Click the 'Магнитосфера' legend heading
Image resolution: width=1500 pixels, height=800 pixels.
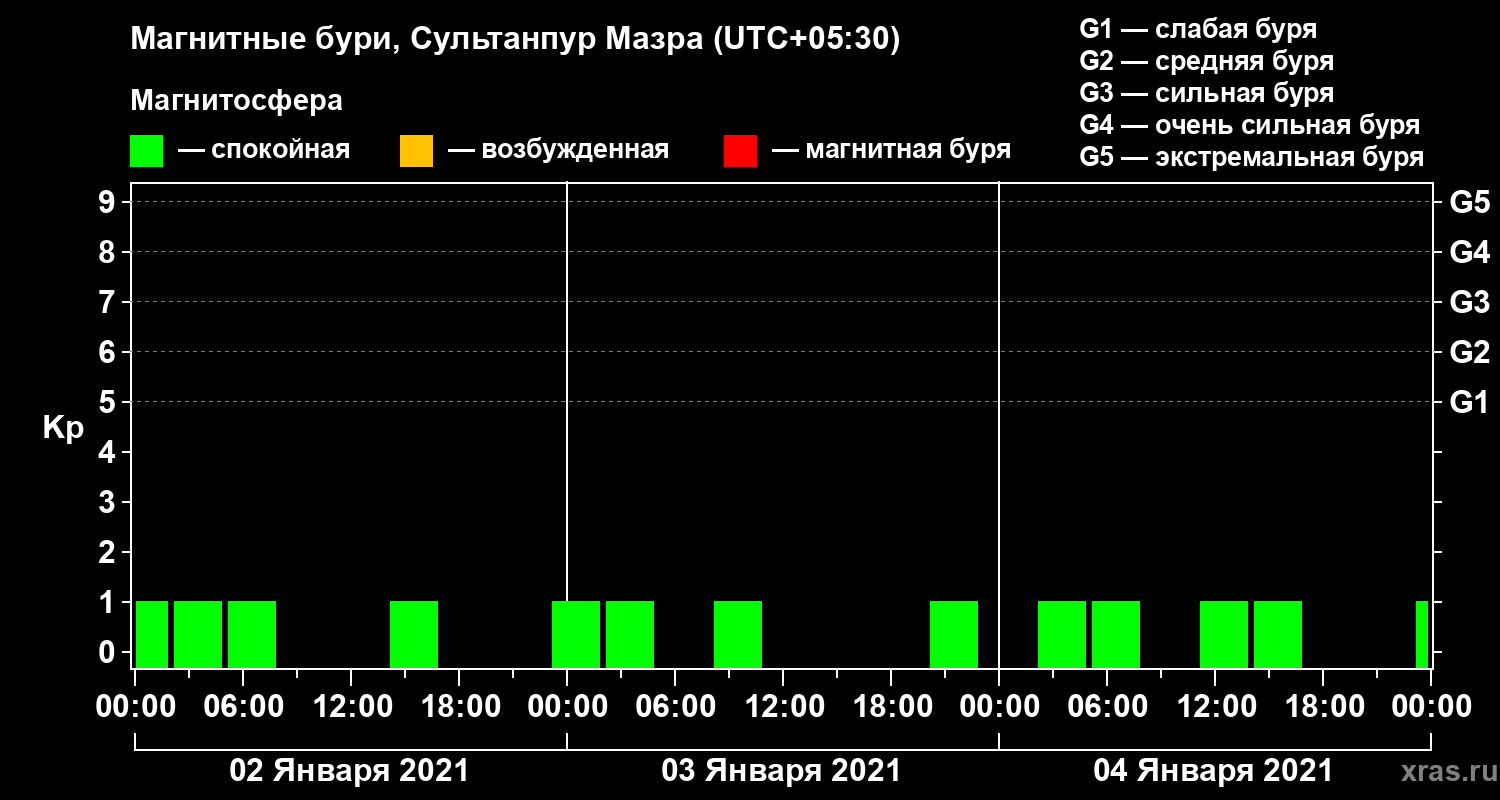pos(236,101)
